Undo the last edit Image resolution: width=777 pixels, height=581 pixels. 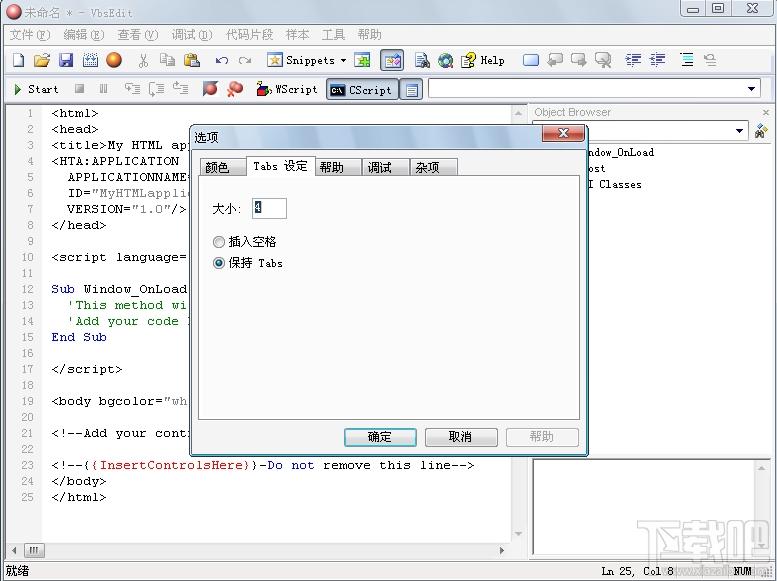(222, 60)
